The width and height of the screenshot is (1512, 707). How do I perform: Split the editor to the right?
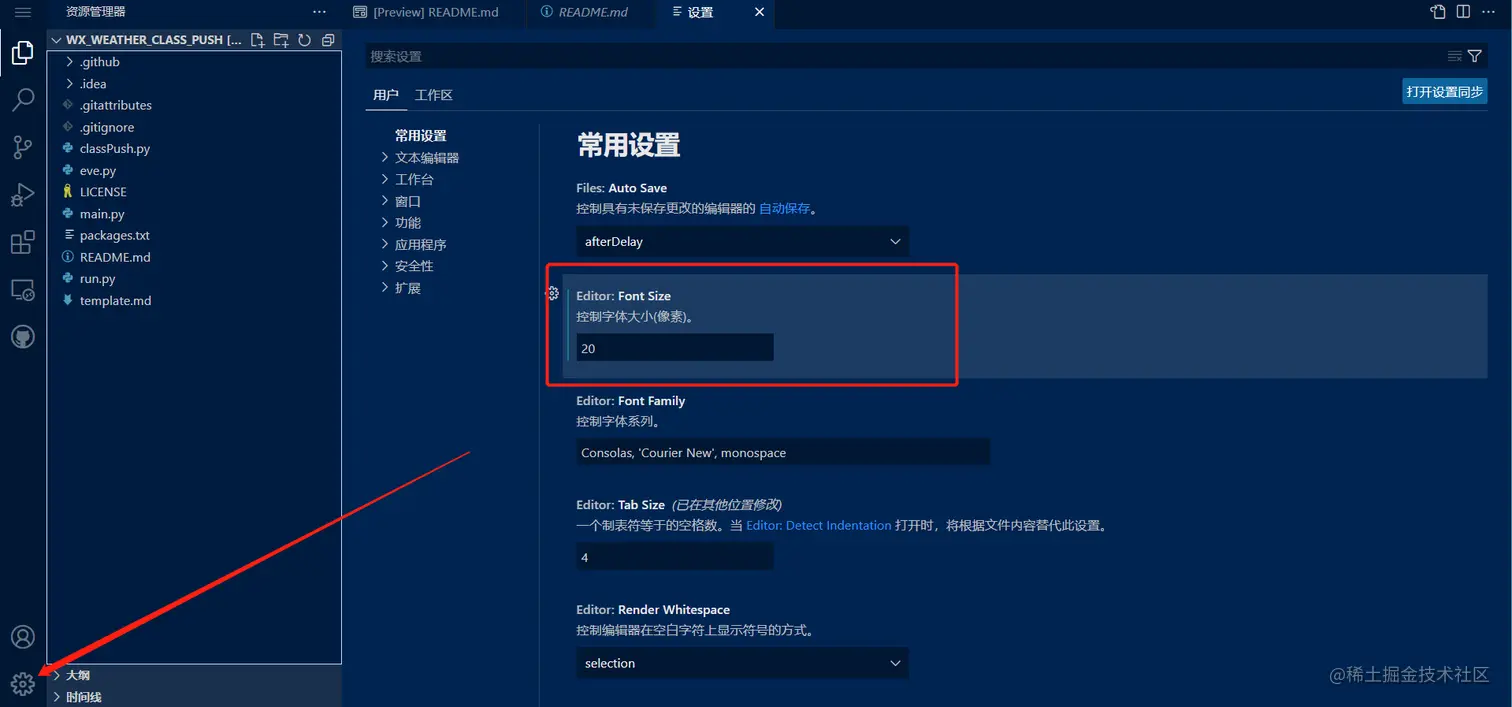(x=1463, y=12)
